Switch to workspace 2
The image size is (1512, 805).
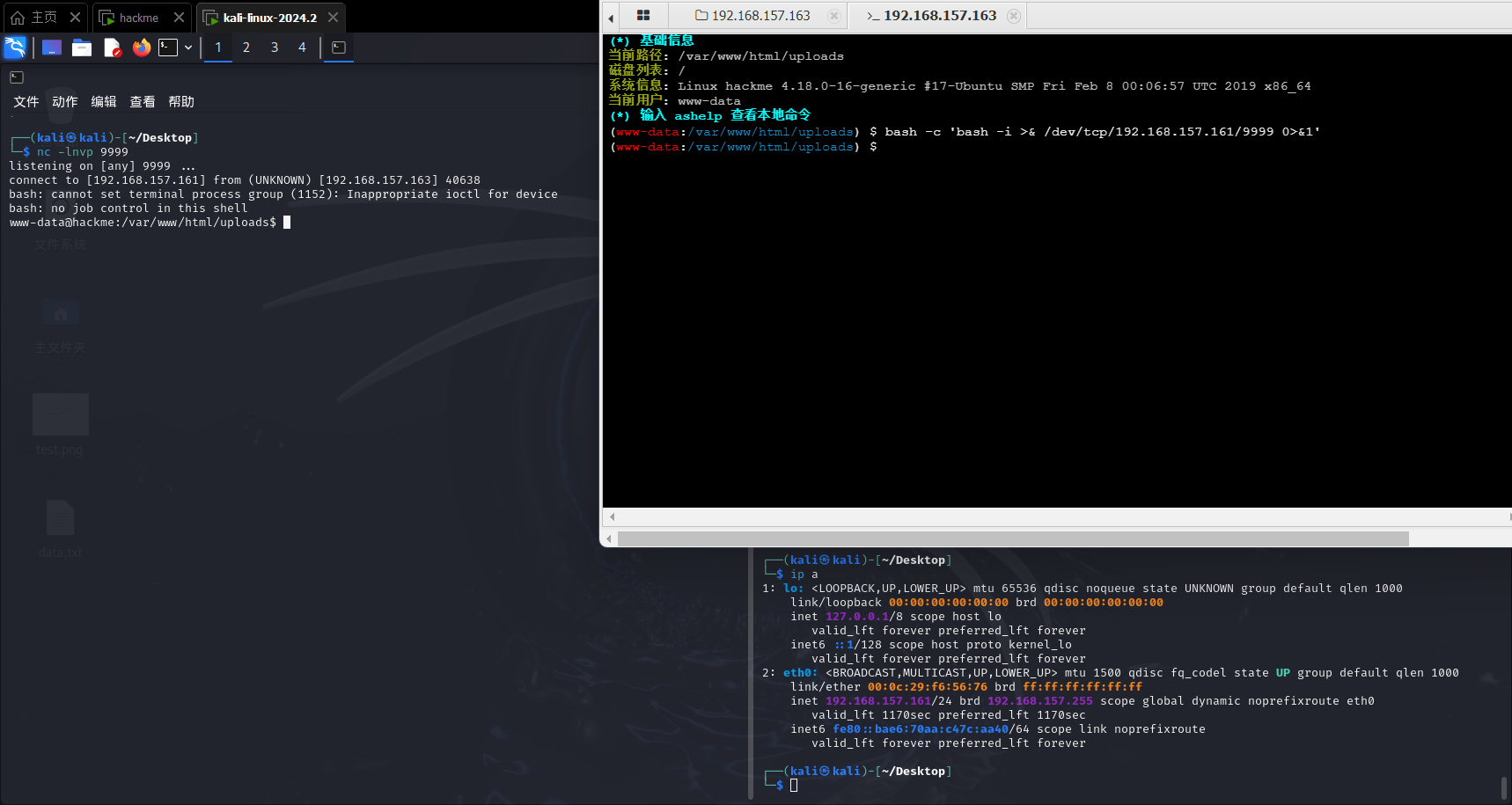[x=246, y=48]
